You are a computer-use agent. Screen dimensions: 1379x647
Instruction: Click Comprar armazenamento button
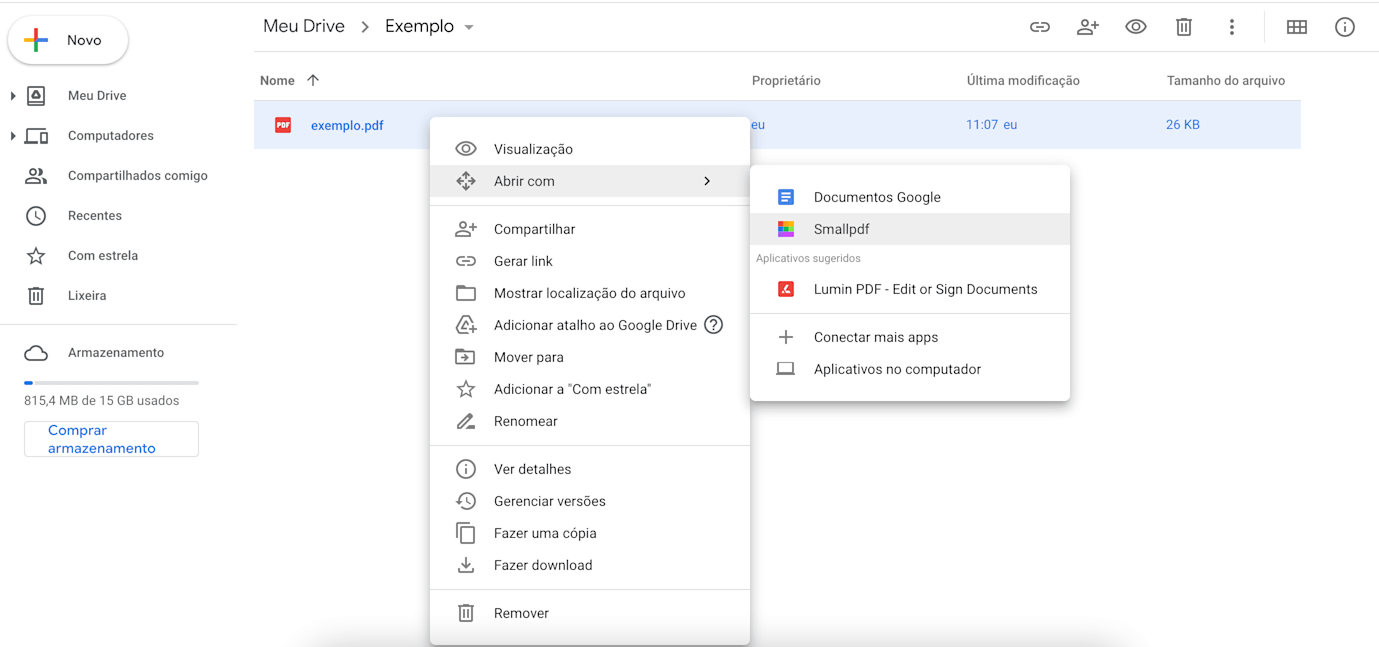(111, 439)
